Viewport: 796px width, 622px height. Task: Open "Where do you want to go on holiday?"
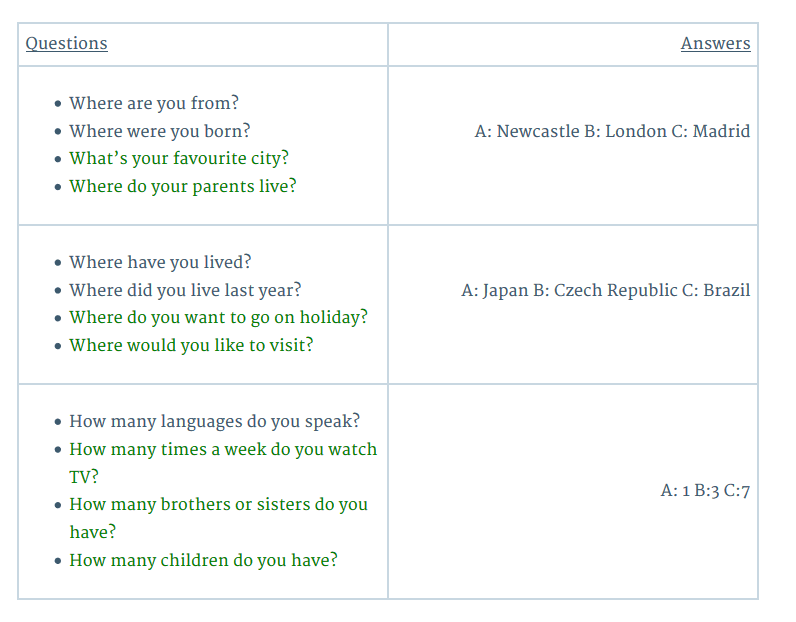pos(218,317)
